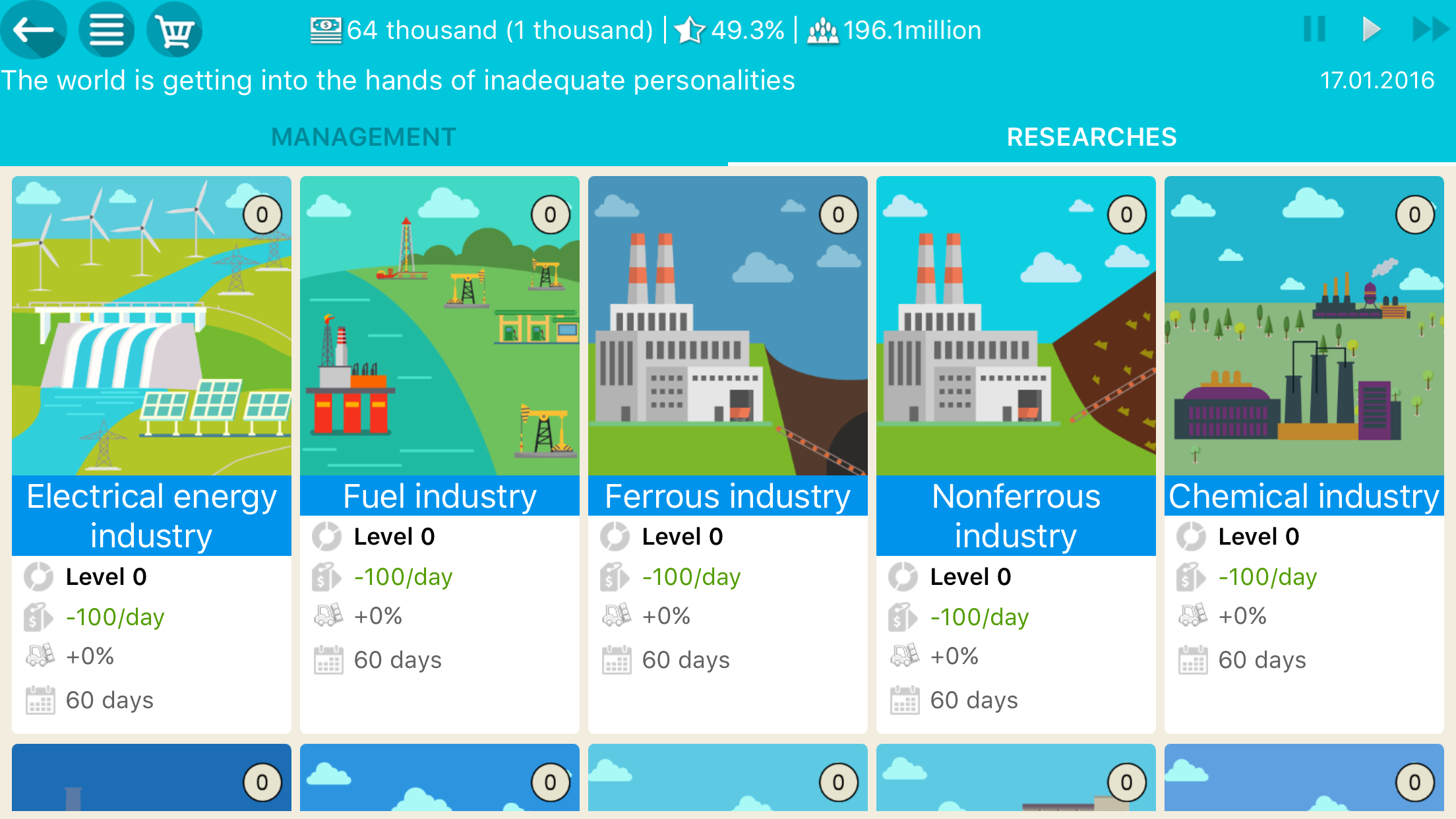Click the population crowd icon
This screenshot has height=819, width=1456.
click(x=822, y=30)
